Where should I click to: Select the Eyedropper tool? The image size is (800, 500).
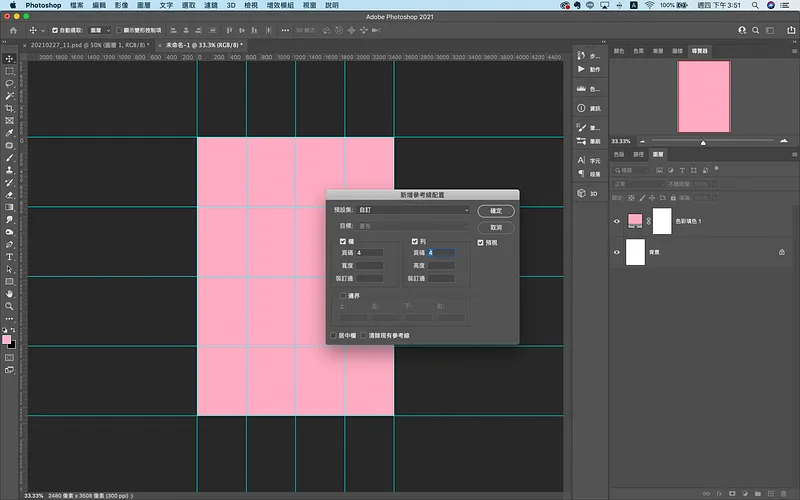9,133
